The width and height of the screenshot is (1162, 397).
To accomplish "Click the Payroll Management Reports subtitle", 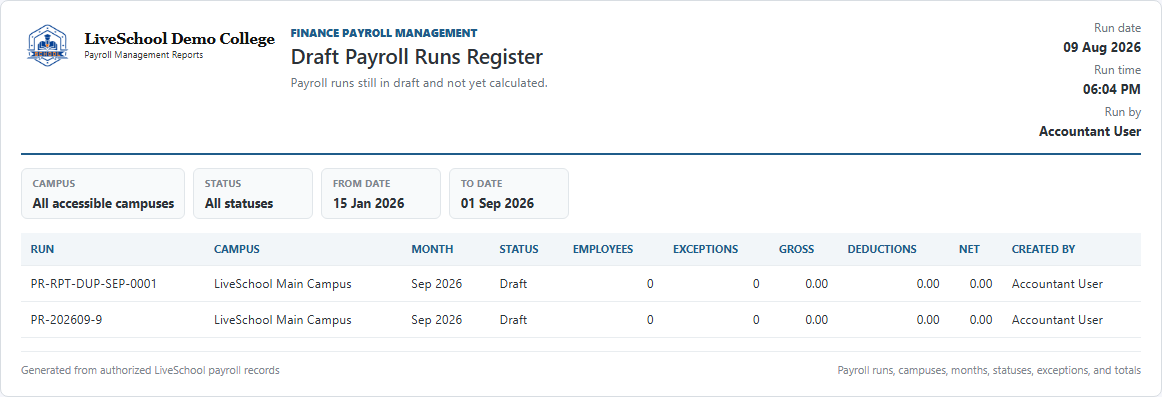I will (144, 56).
